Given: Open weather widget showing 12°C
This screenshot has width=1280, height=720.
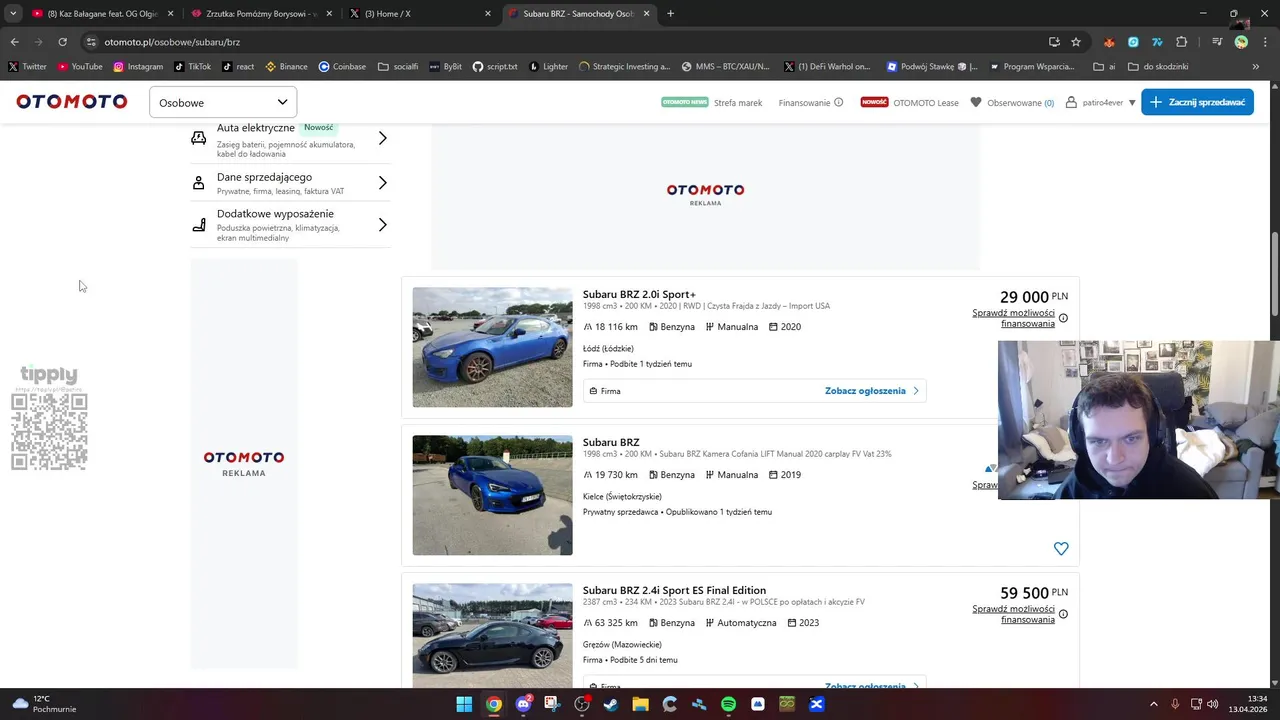Looking at the screenshot, I should pos(44,704).
